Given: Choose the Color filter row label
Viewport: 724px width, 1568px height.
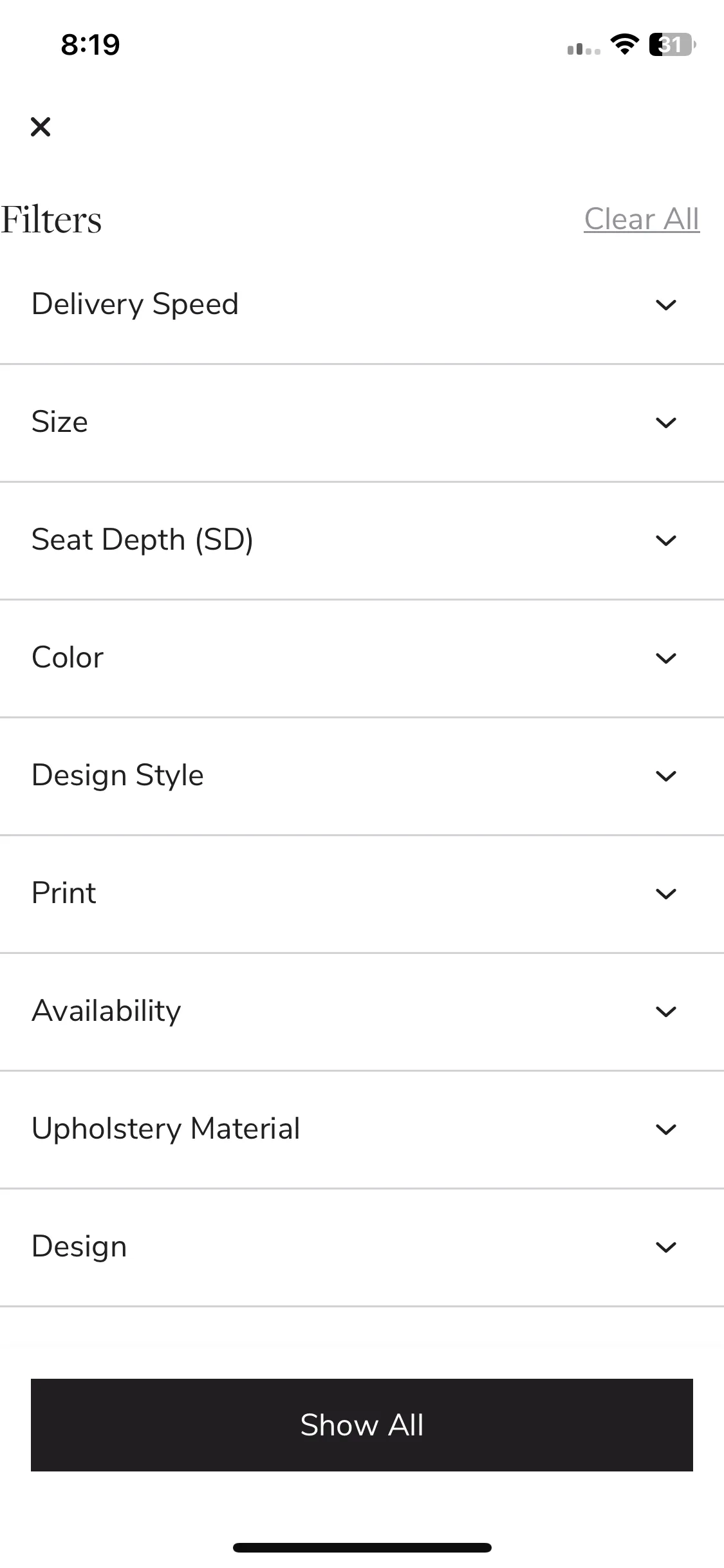Looking at the screenshot, I should pos(68,658).
